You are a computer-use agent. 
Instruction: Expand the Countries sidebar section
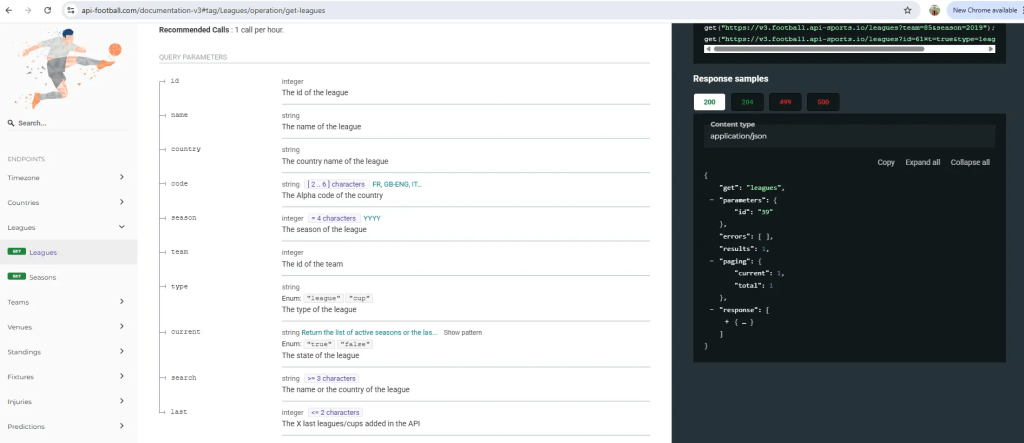(121, 202)
